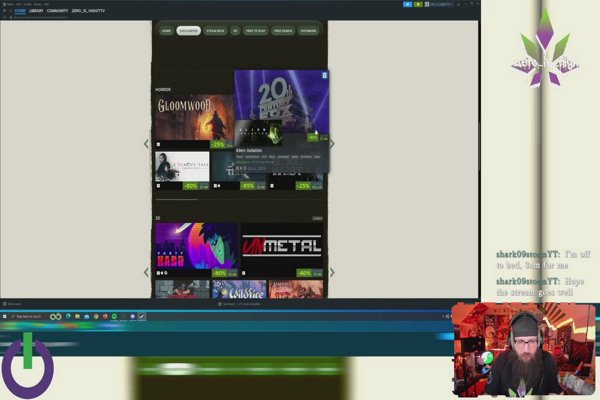Open the infinity-logo app on the taskbar
Image resolution: width=600 pixels, height=400 pixels.
pyautogui.click(x=55, y=317)
